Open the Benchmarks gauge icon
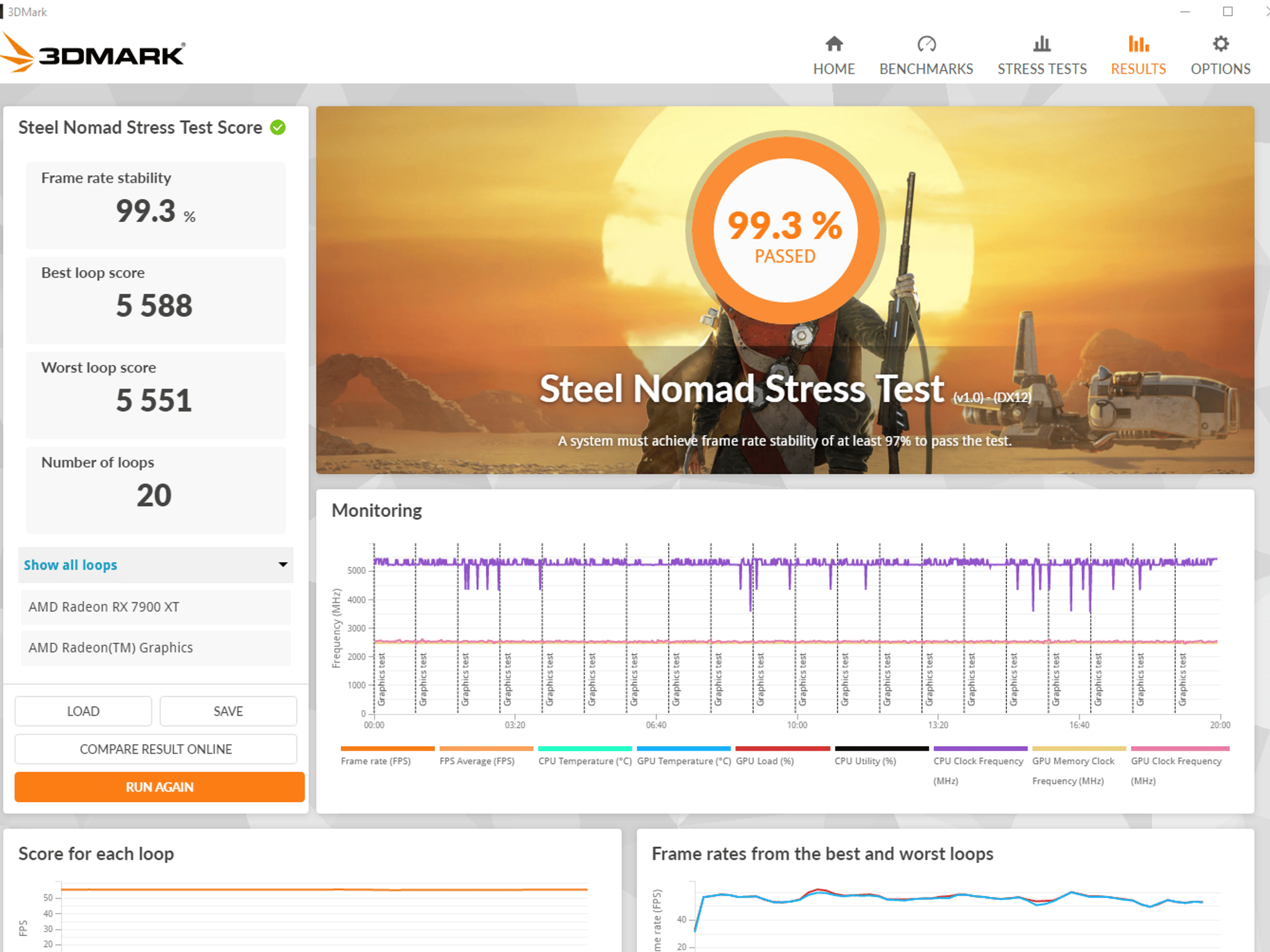Viewport: 1270px width, 952px height. pos(926,44)
